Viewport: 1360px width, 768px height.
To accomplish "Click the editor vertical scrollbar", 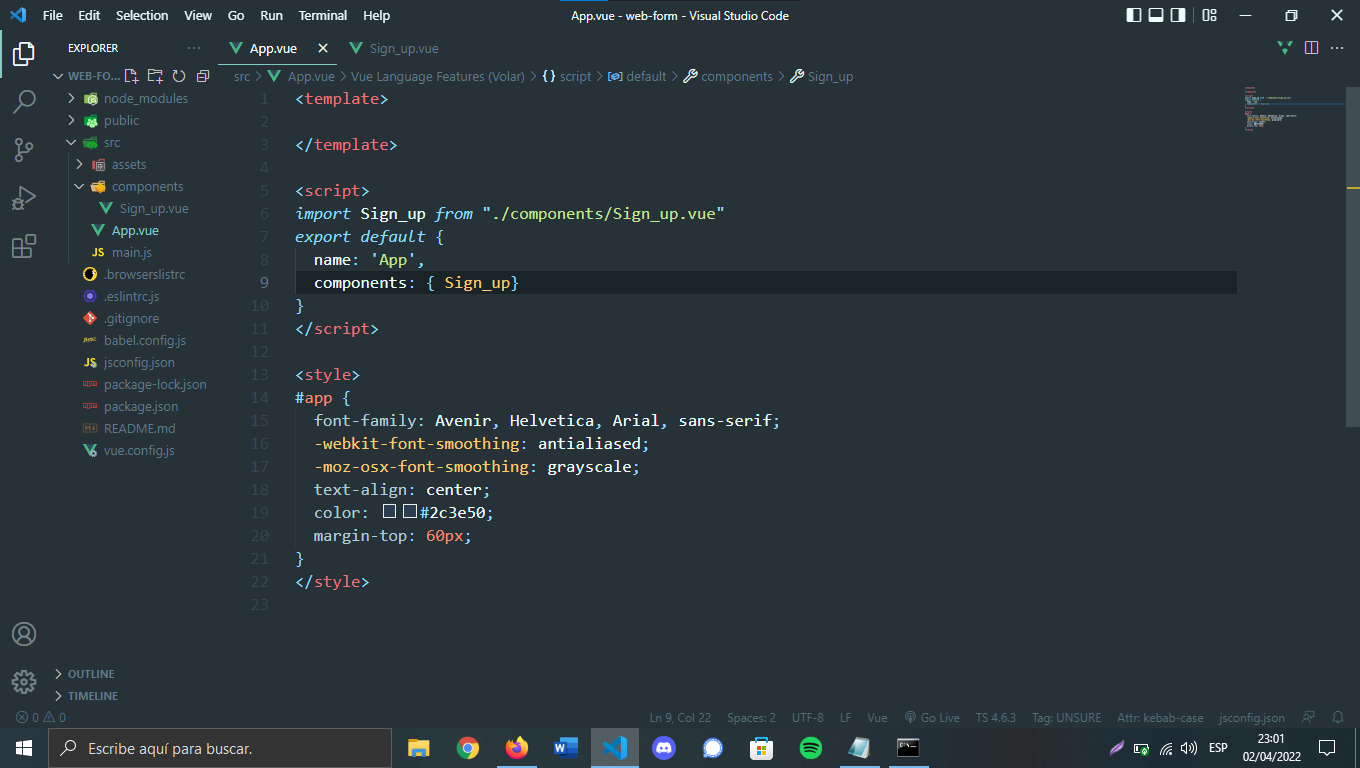I will point(1352,255).
